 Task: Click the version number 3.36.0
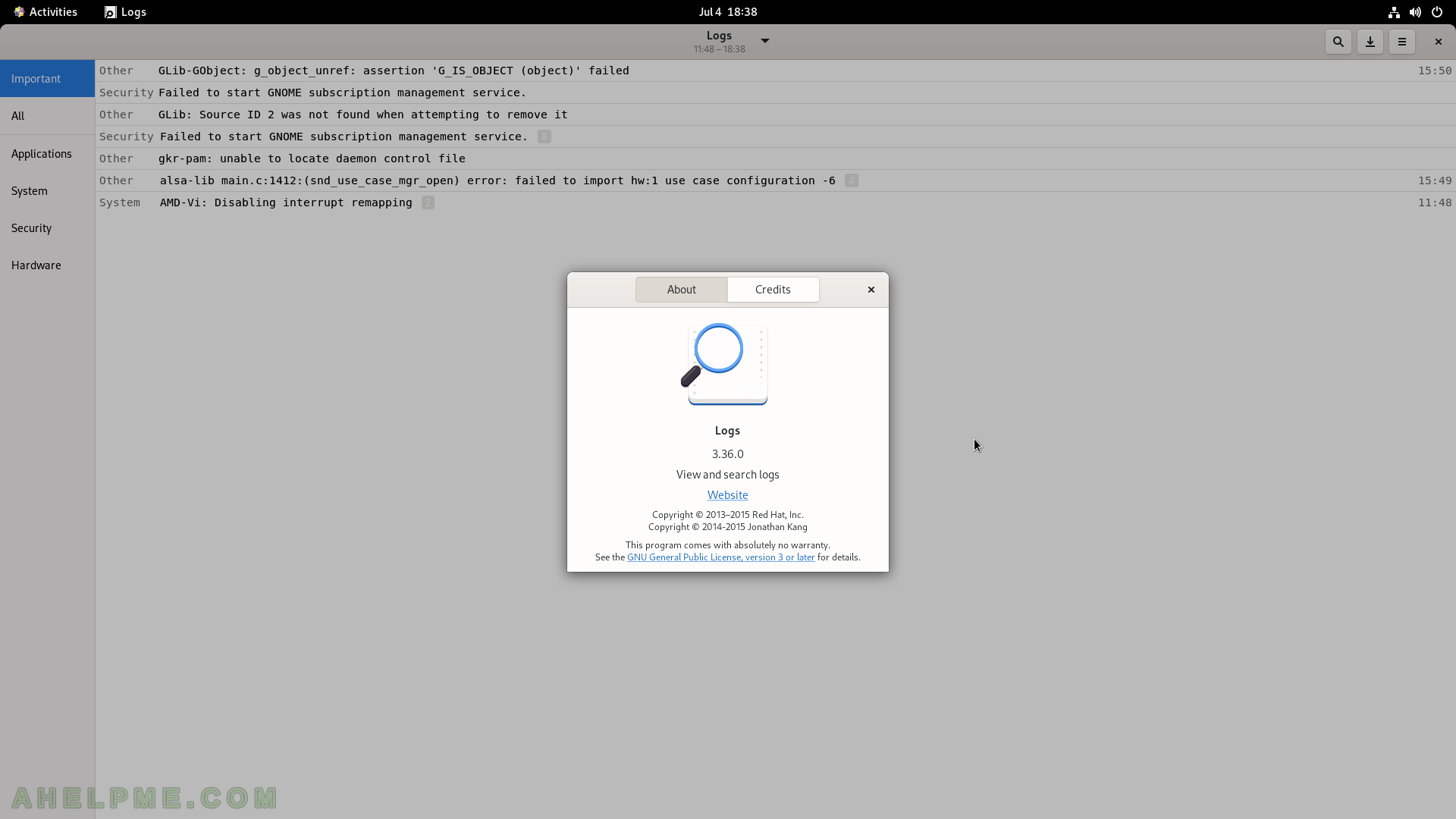coord(727,454)
